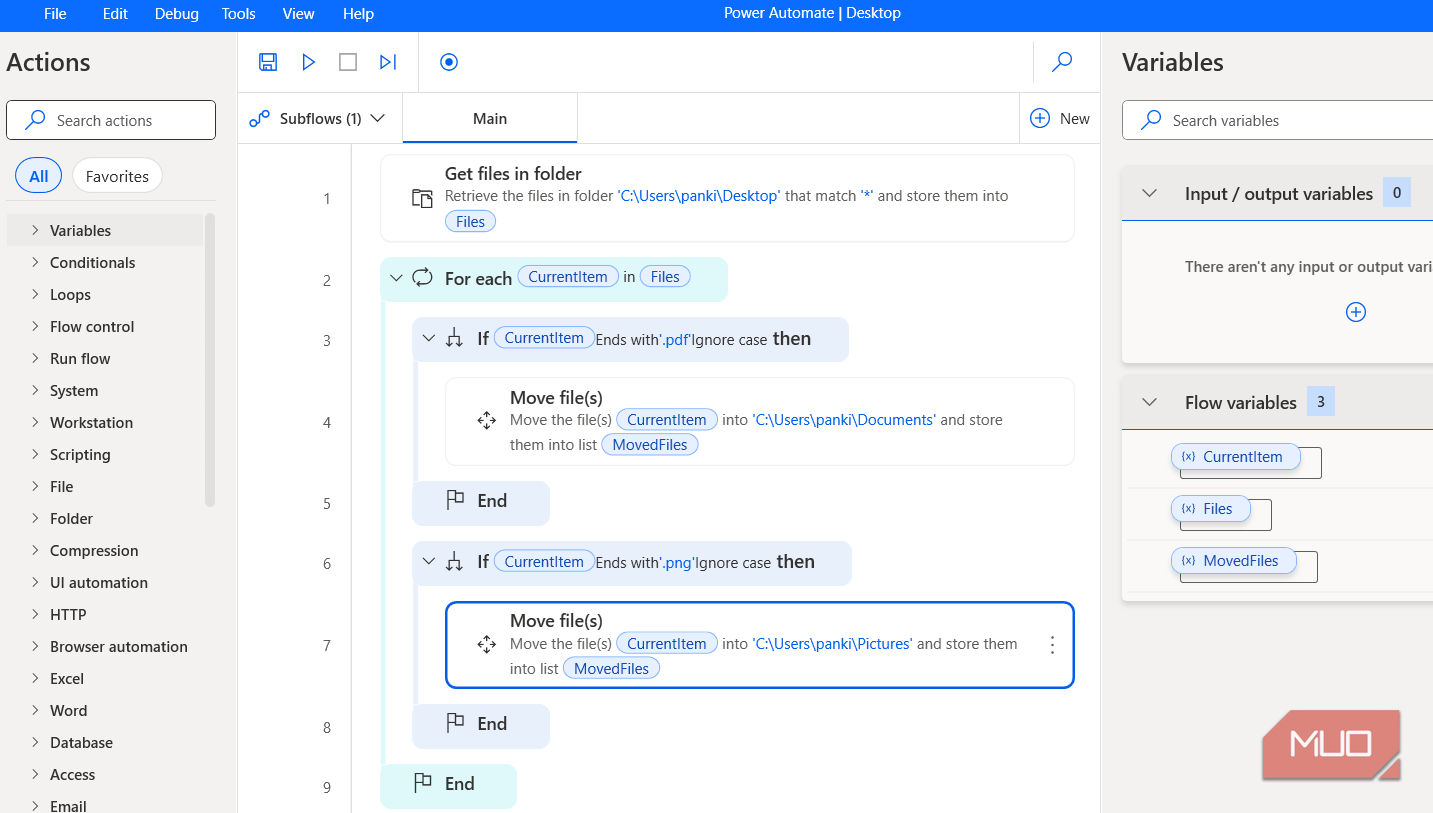Click the Get files in folder action icon

pyautogui.click(x=422, y=198)
